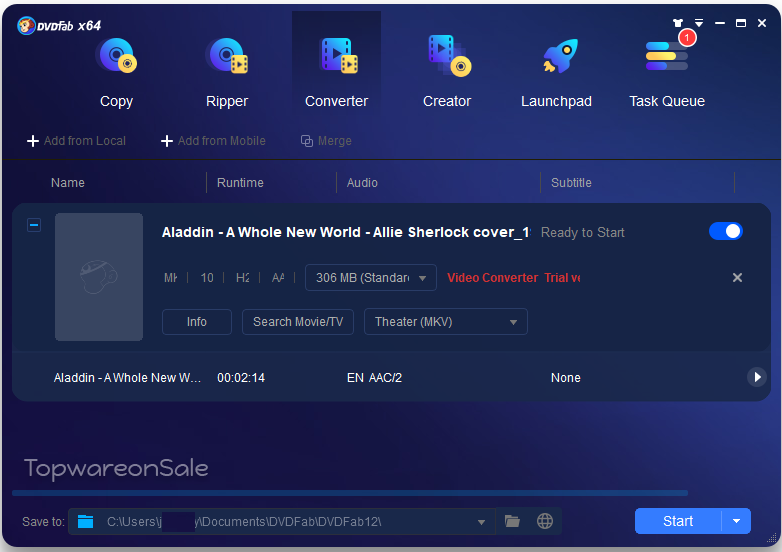
Task: Click the Save to path field
Action: (x=282, y=522)
